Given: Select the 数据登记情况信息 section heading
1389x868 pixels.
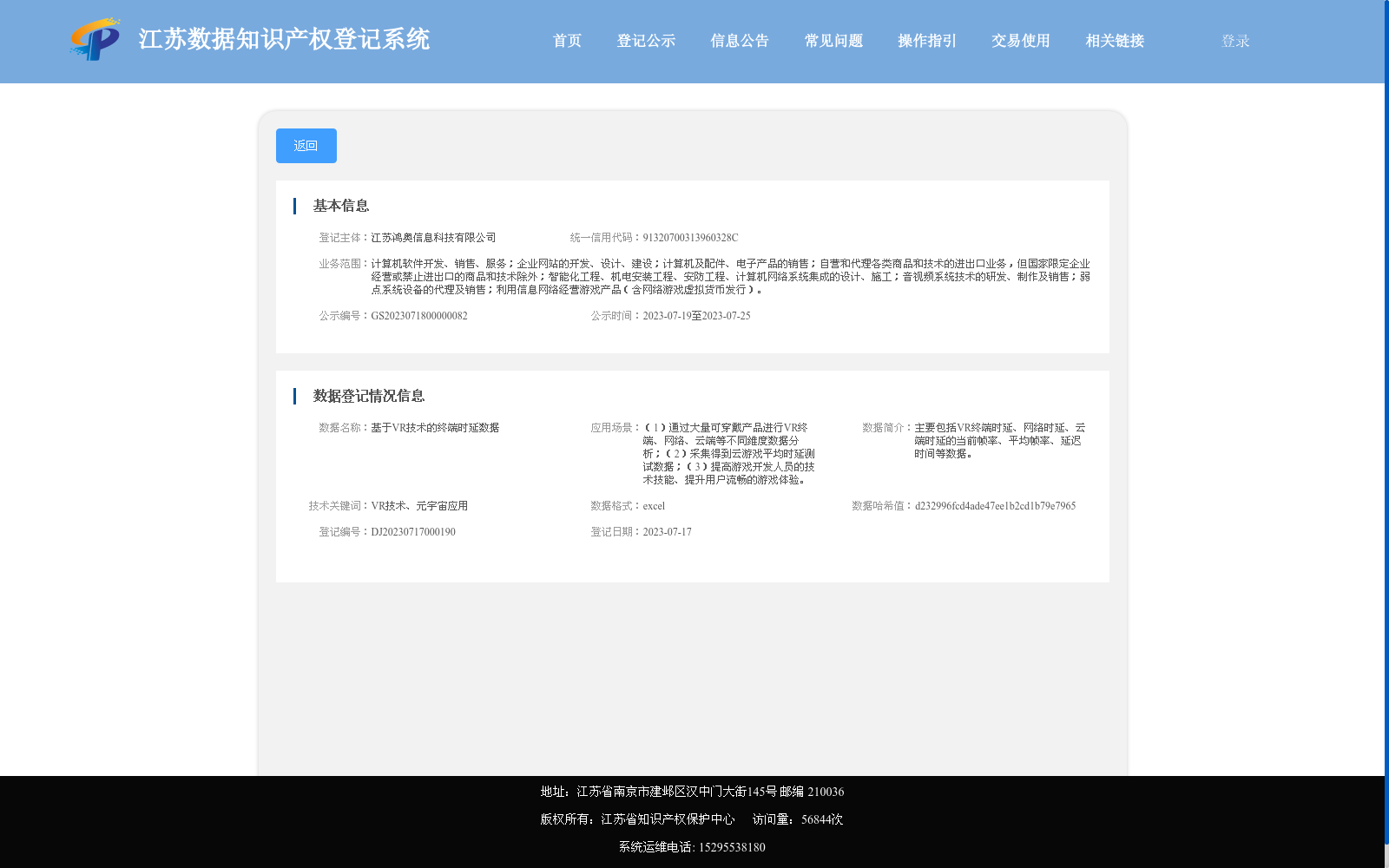Looking at the screenshot, I should (x=369, y=396).
